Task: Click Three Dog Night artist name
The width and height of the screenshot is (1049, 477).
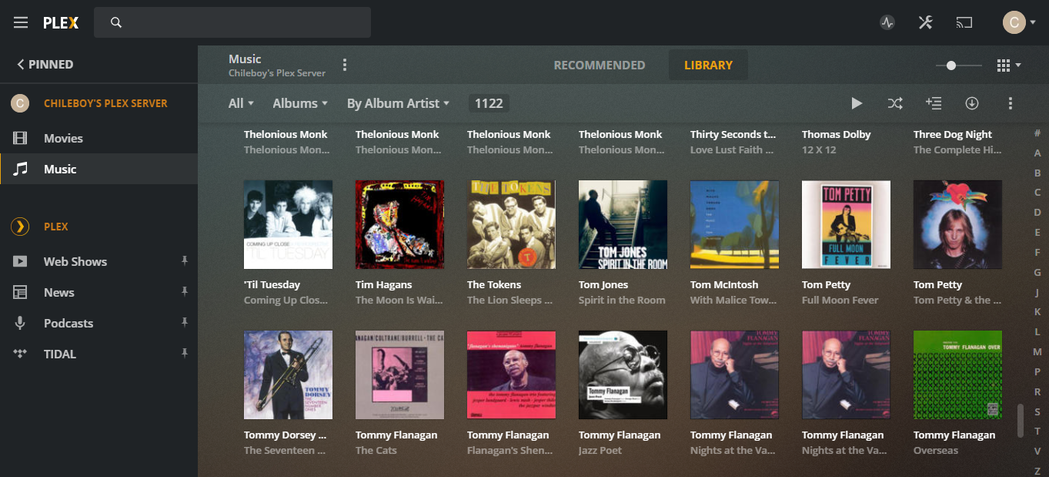Action: 953,134
